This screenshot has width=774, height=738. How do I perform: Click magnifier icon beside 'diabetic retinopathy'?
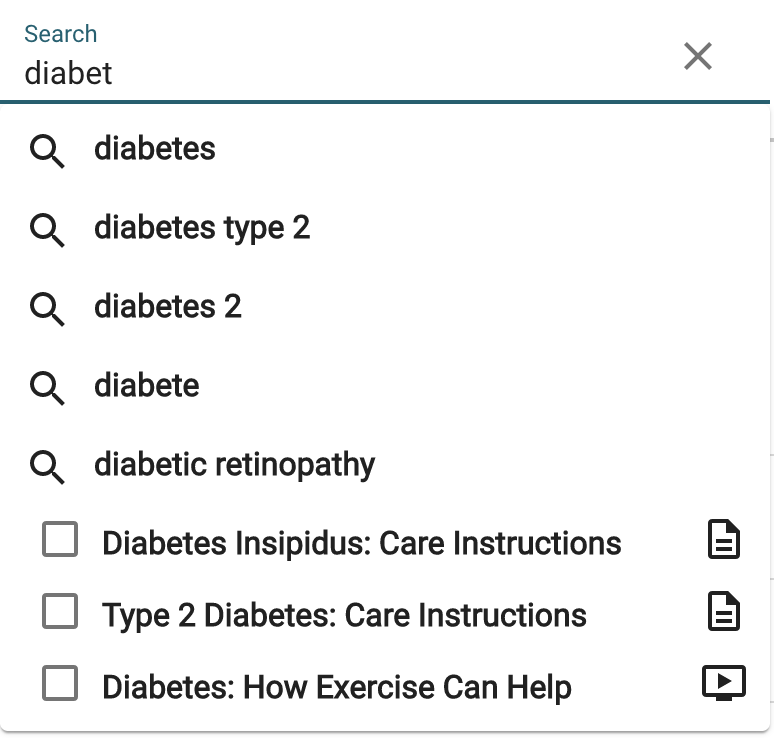(x=47, y=467)
